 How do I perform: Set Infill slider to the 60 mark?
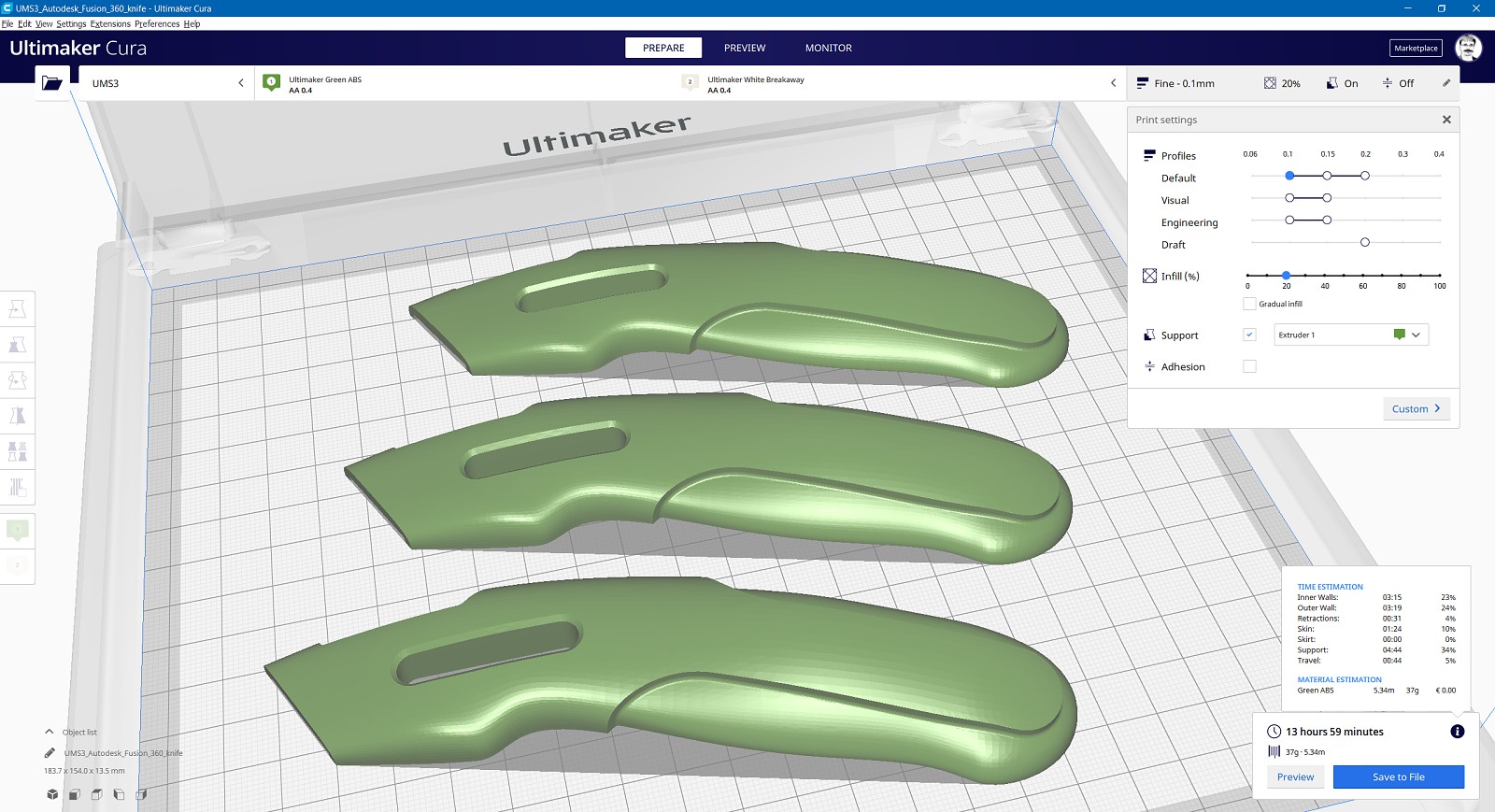pos(1363,275)
